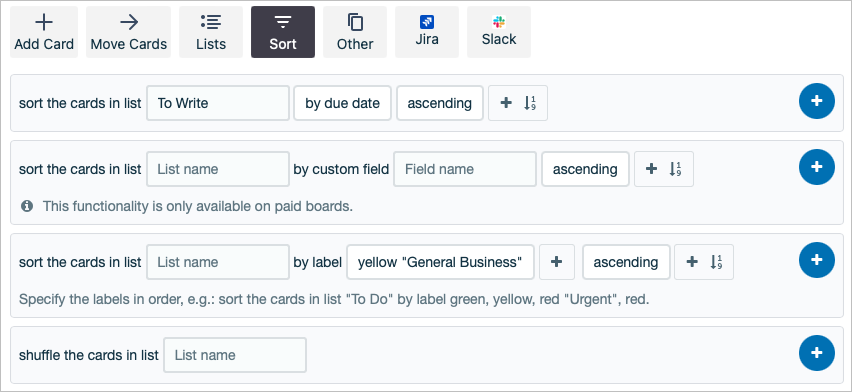Click the "shuffle the cards in list" text
The width and height of the screenshot is (852, 392).
coord(89,355)
